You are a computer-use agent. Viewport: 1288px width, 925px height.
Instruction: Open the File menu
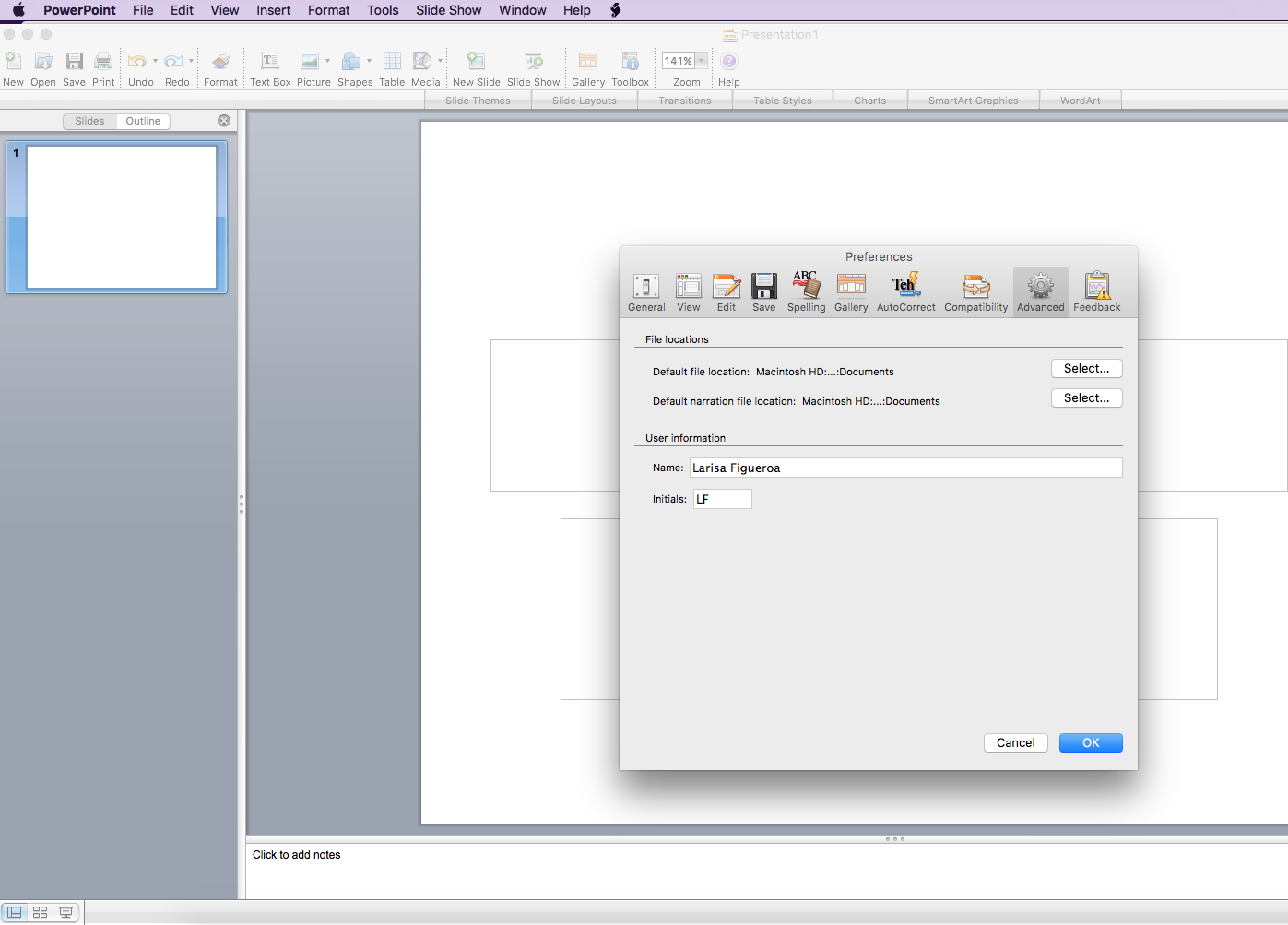point(143,10)
